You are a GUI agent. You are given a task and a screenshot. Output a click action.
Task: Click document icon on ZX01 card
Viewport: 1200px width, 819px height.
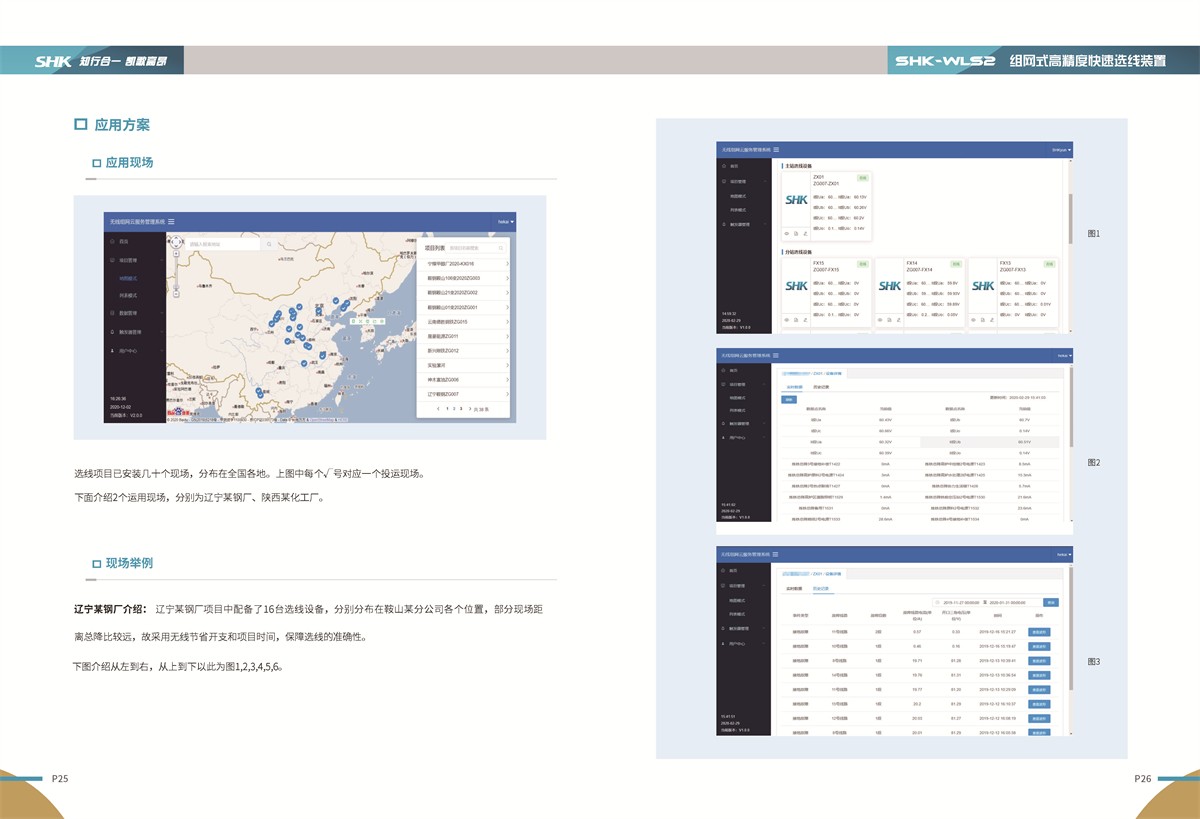pyautogui.click(x=796, y=234)
